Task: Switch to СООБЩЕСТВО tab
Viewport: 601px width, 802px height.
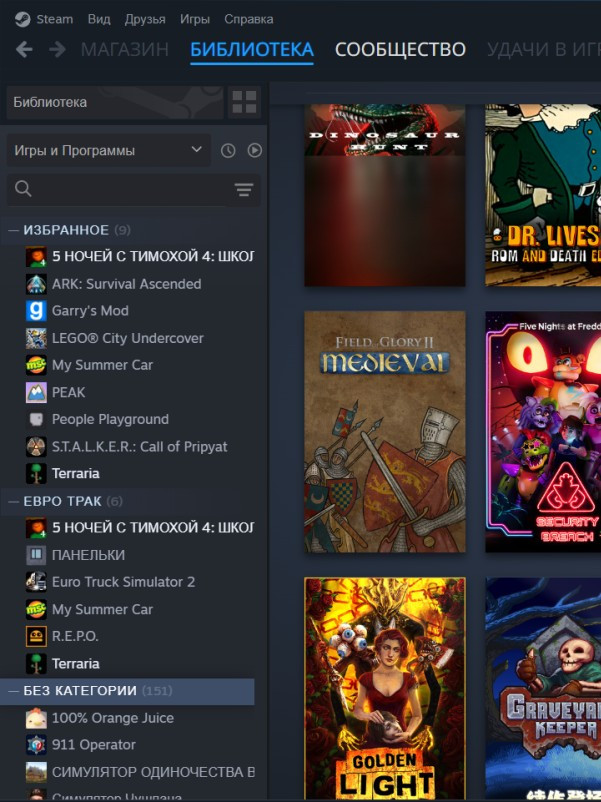Action: (x=400, y=50)
